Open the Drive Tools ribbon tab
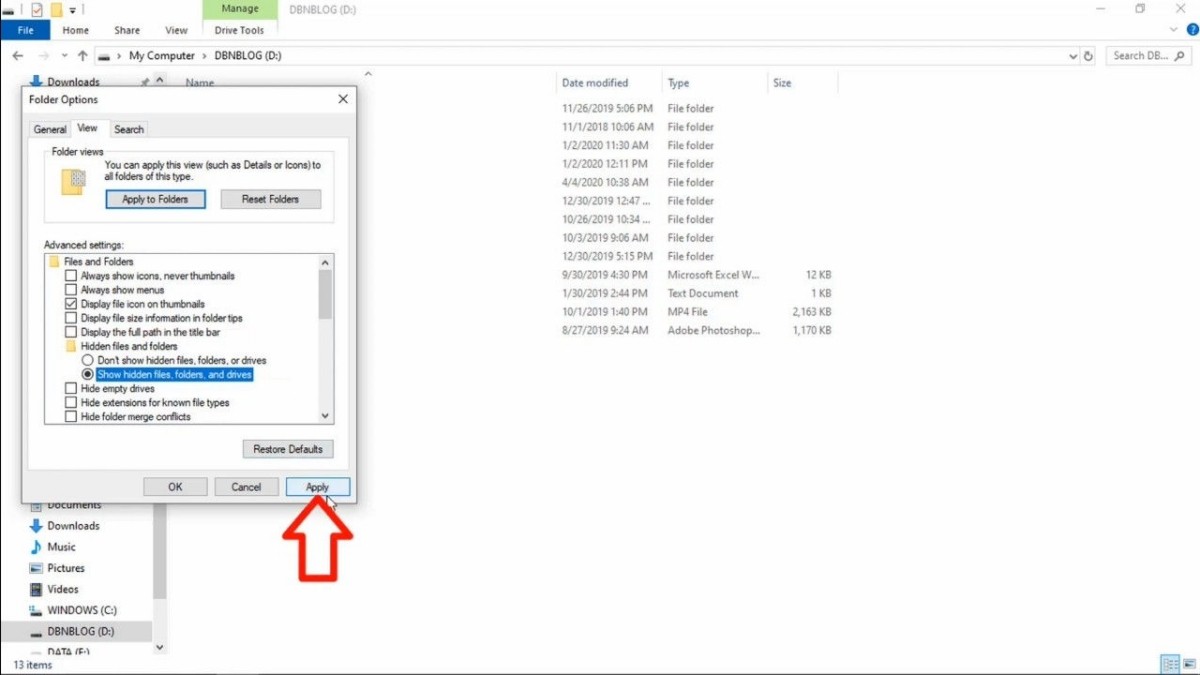The height and width of the screenshot is (675, 1200). pos(239,30)
